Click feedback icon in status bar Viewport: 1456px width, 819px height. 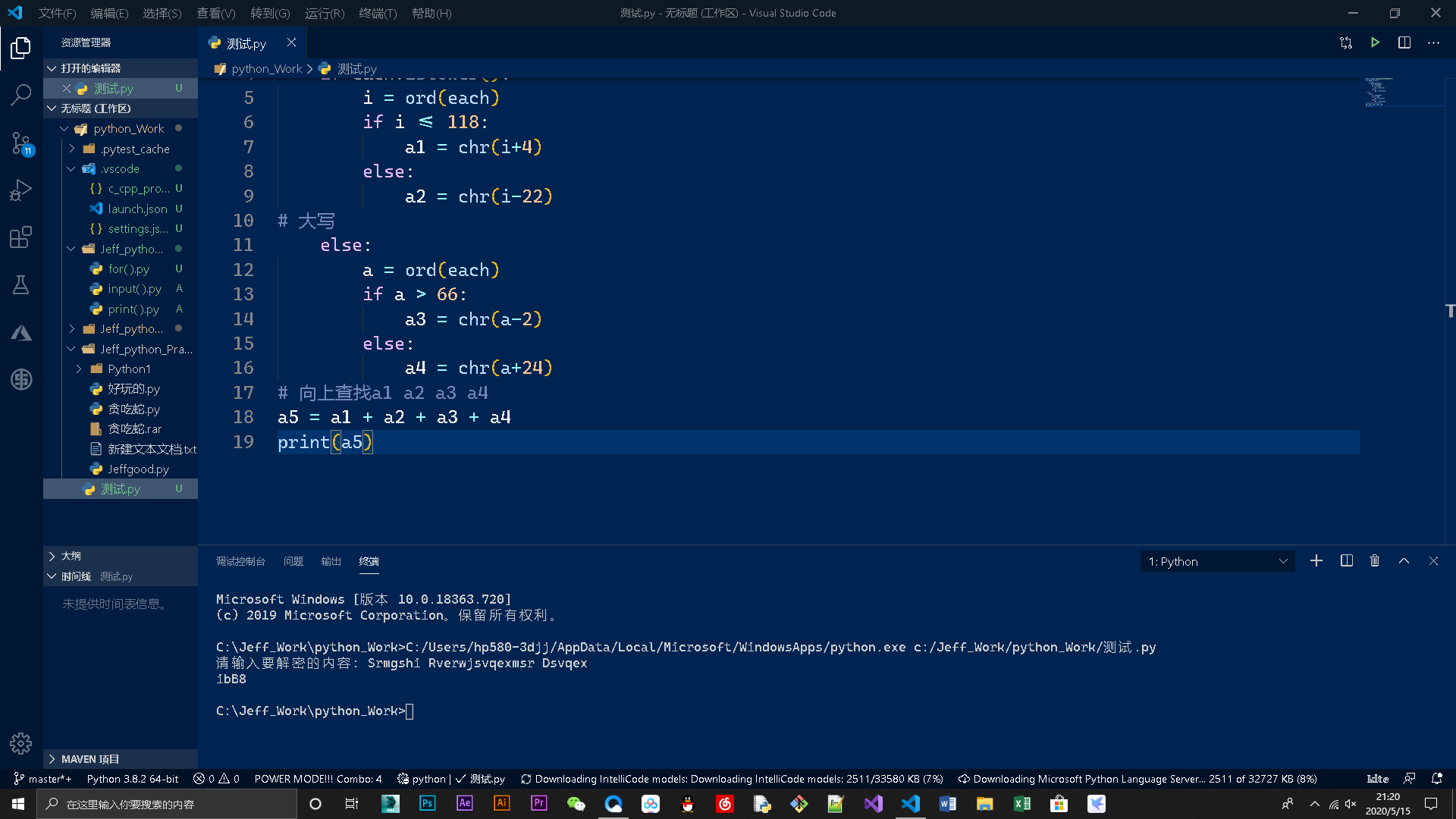tap(1409, 779)
